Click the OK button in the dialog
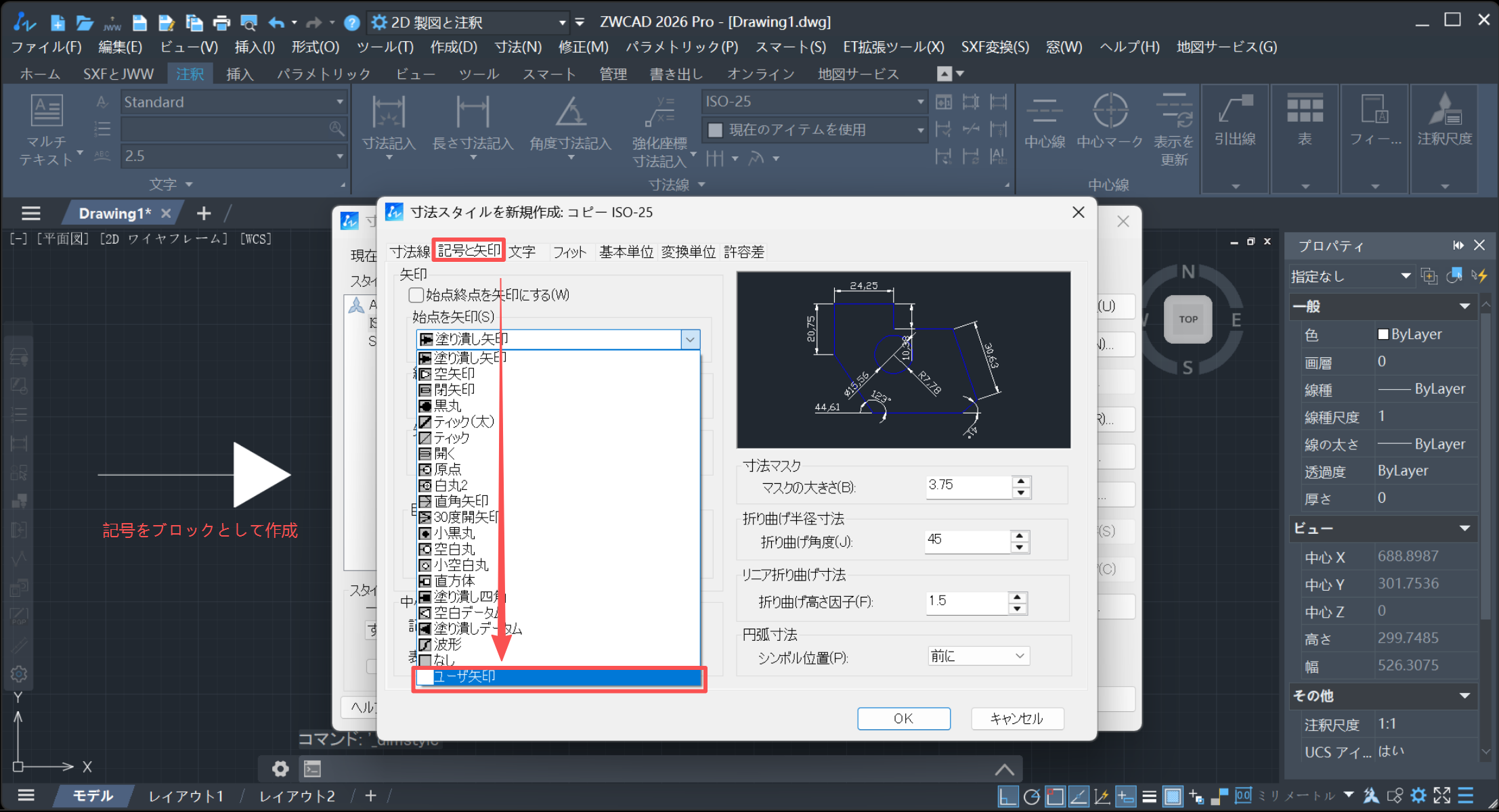The width and height of the screenshot is (1499, 812). (903, 719)
